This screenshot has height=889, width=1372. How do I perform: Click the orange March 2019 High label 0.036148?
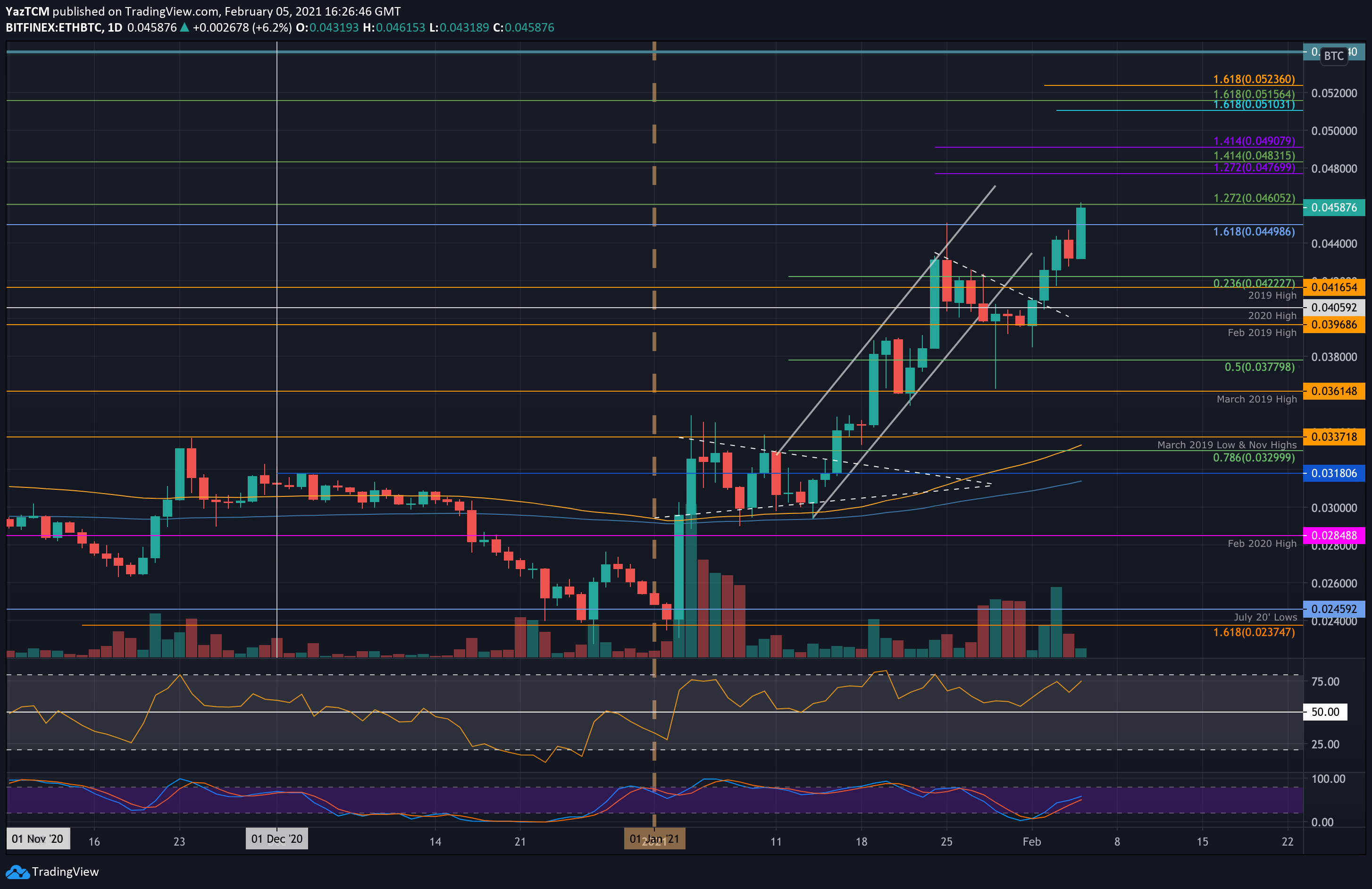pyautogui.click(x=1335, y=392)
